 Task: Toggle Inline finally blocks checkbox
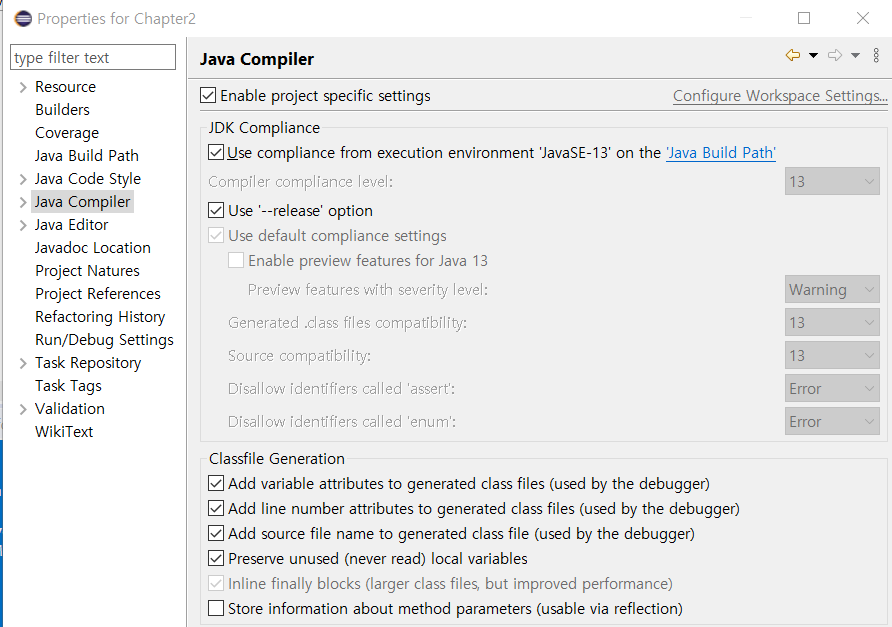coord(216,584)
